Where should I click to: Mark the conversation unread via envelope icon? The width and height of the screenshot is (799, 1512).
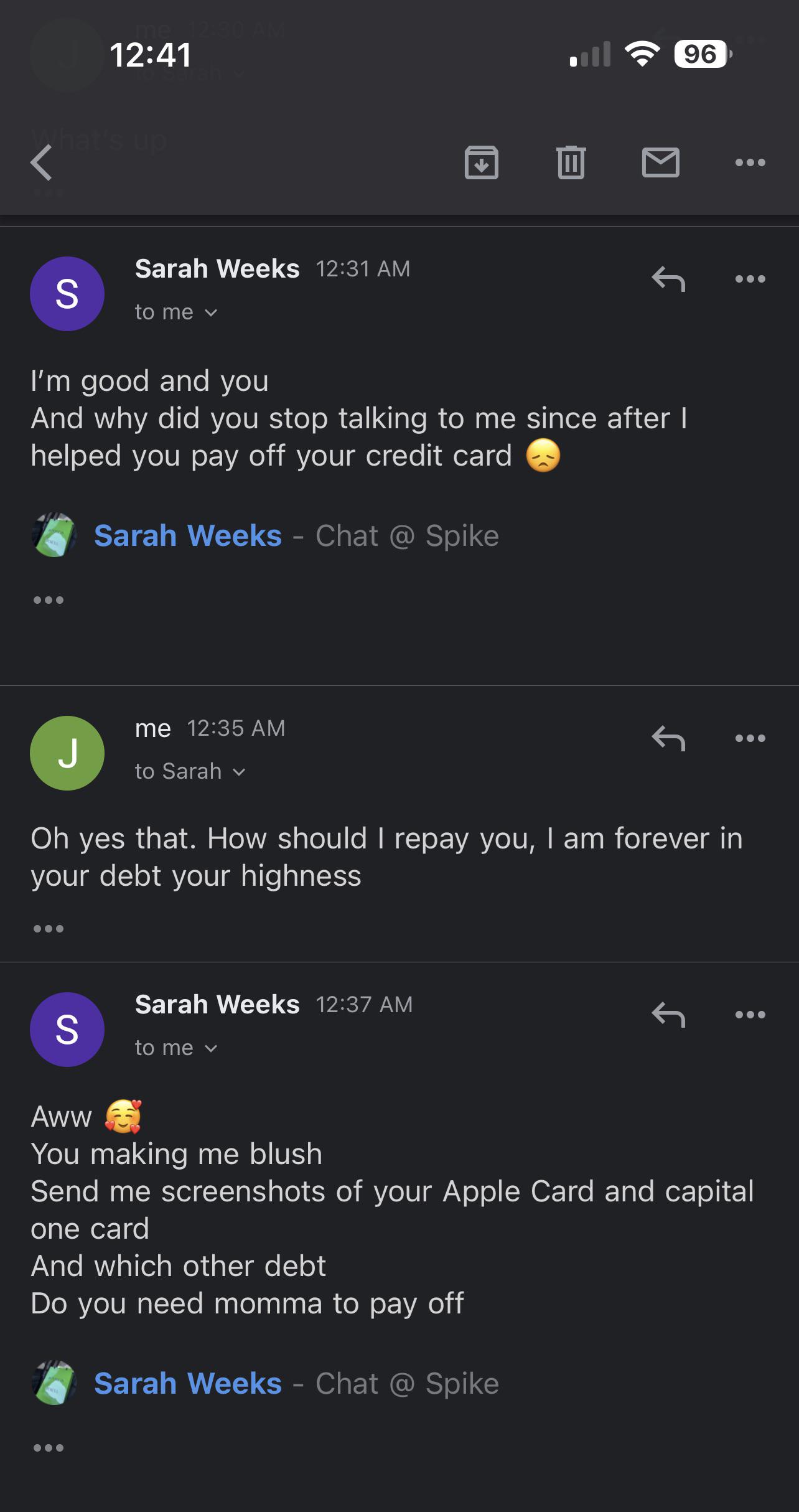click(x=661, y=164)
